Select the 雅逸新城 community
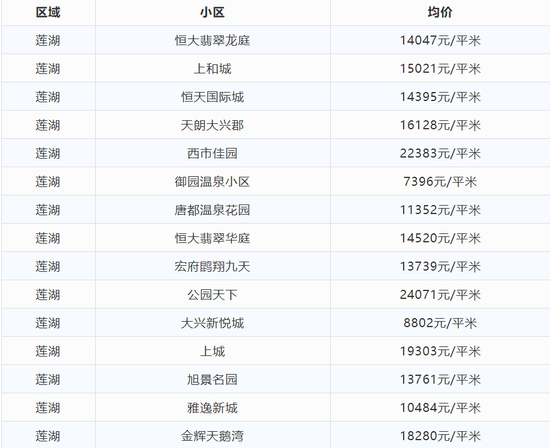550x448 pixels. [213, 408]
